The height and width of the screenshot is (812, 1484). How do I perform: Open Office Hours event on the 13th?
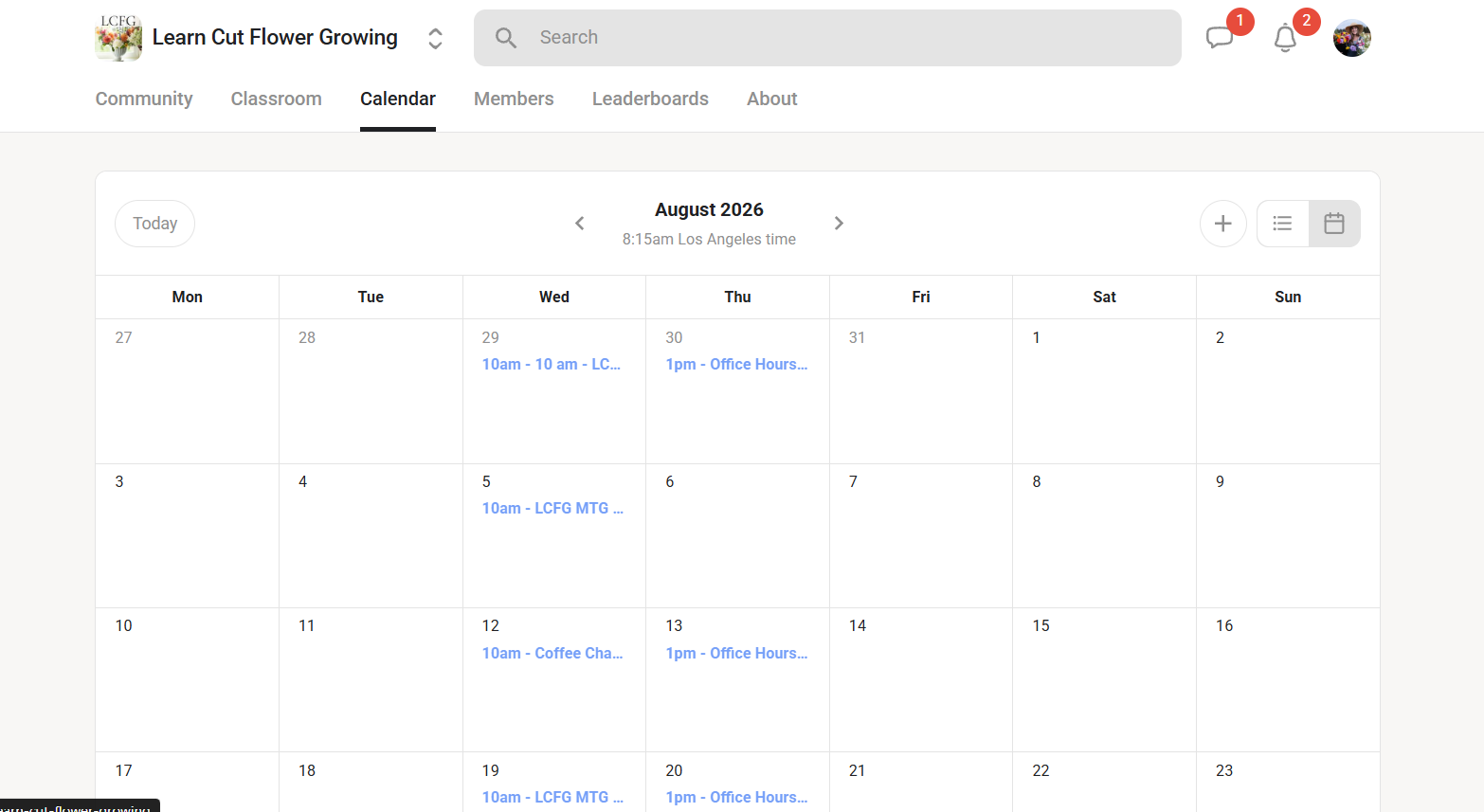point(736,654)
